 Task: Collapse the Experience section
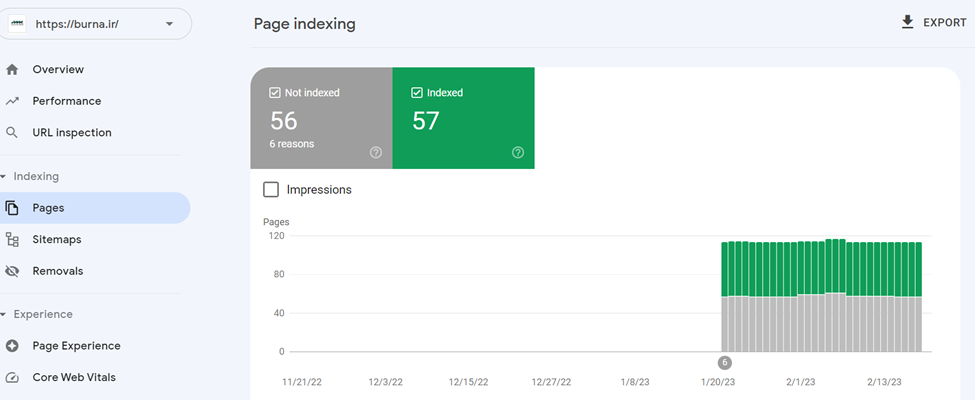point(4,315)
